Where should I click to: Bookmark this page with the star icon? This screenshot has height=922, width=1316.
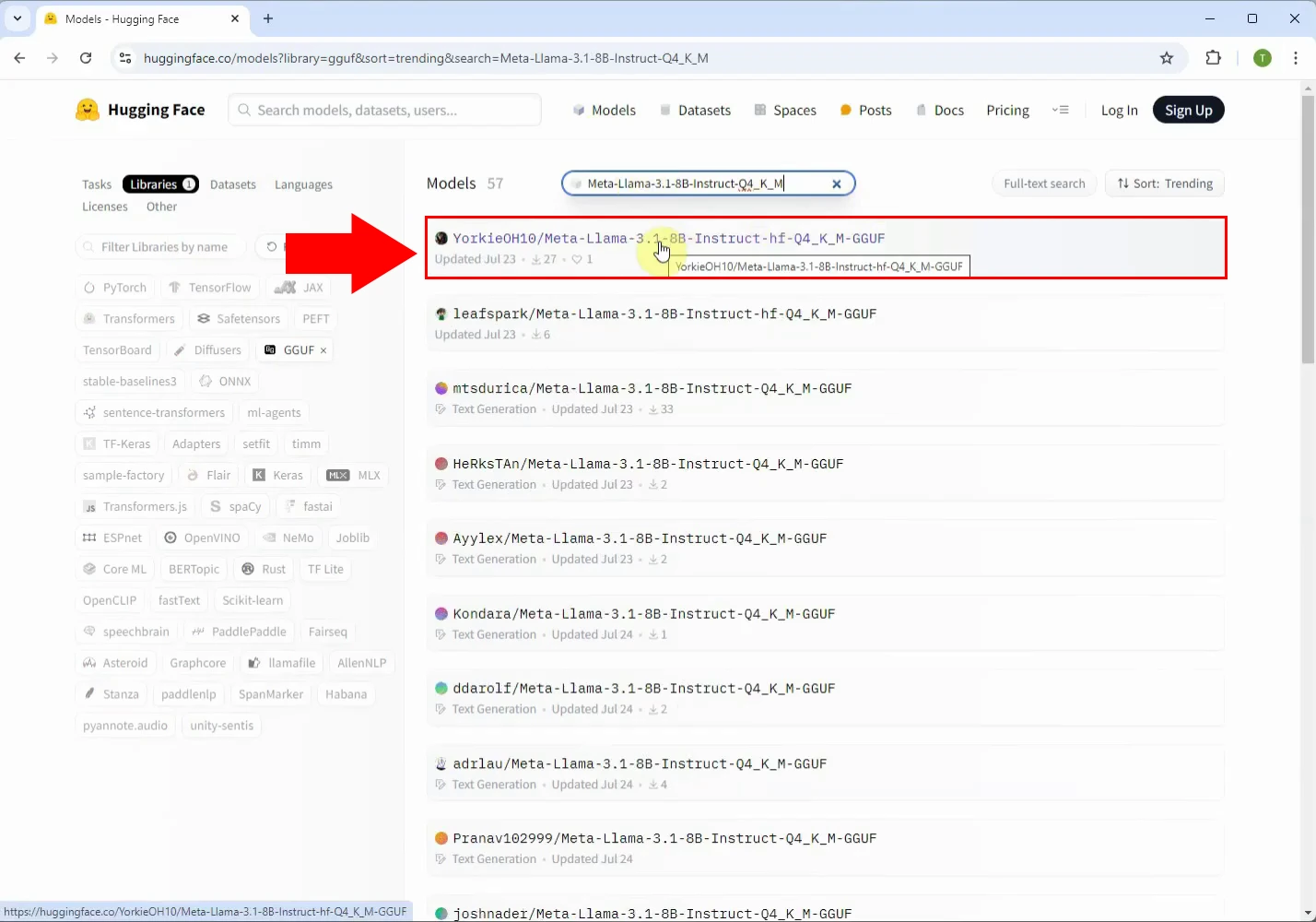[x=1167, y=58]
